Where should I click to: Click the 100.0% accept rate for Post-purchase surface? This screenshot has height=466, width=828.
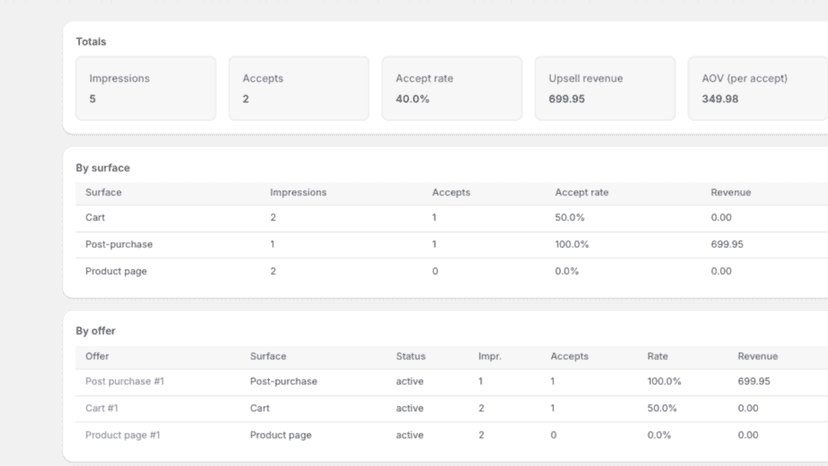coord(571,244)
